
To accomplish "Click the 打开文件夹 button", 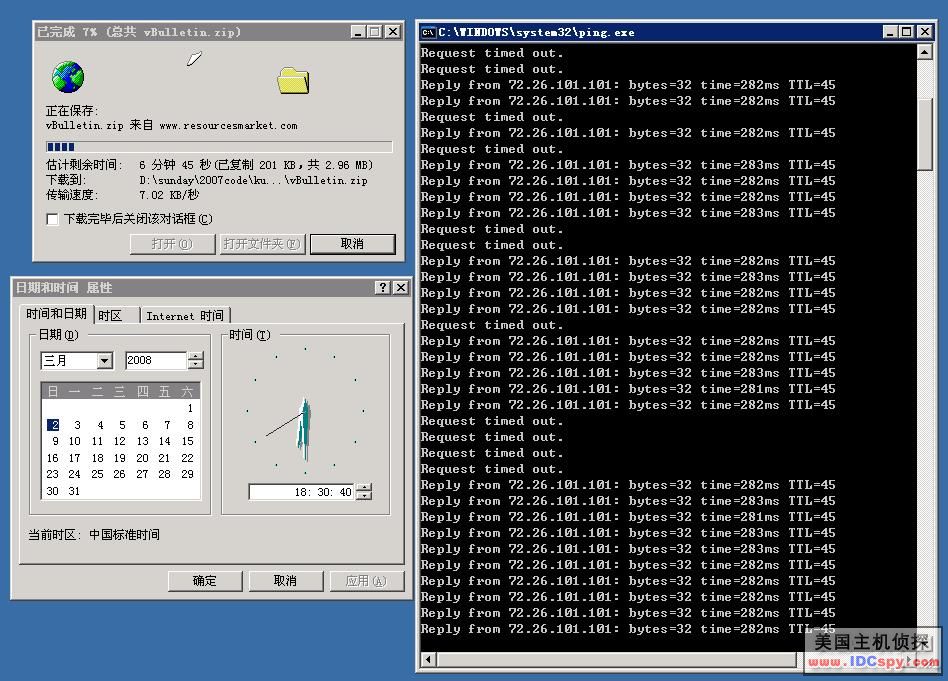I will [x=262, y=244].
